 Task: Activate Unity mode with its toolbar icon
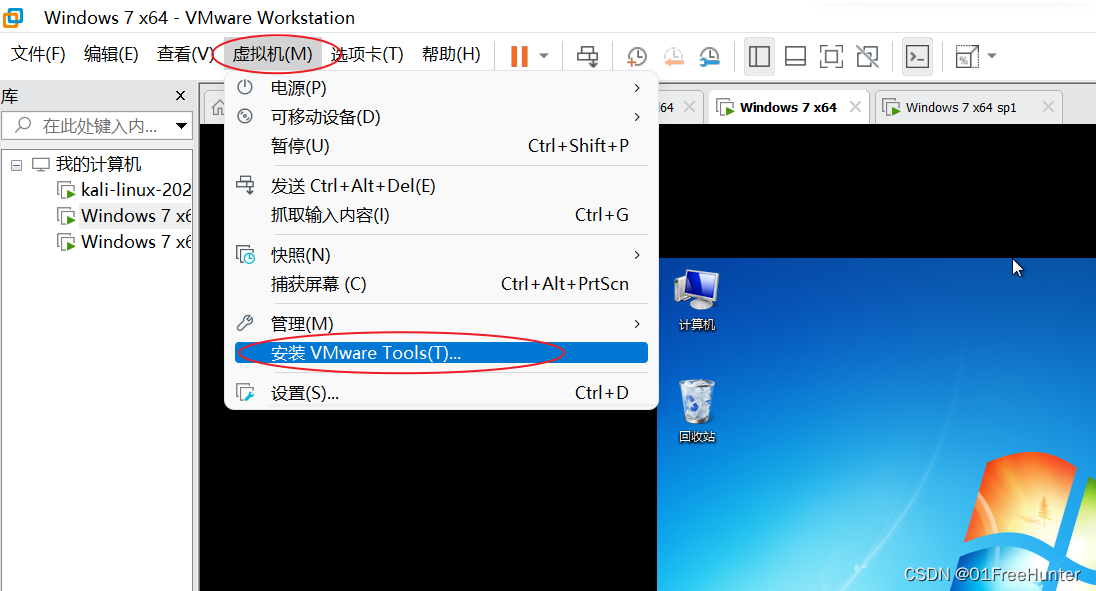coord(867,56)
